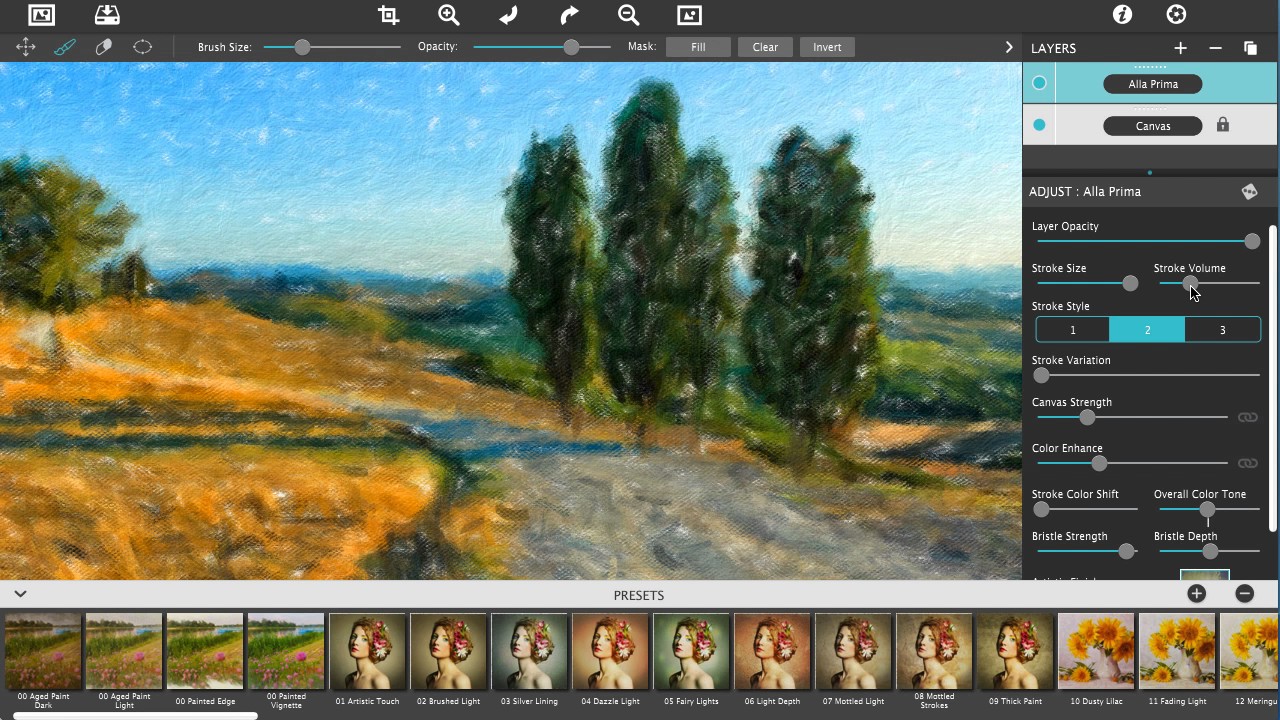This screenshot has height=720, width=1280.
Task: Select the mask eraser tool
Action: [x=103, y=47]
